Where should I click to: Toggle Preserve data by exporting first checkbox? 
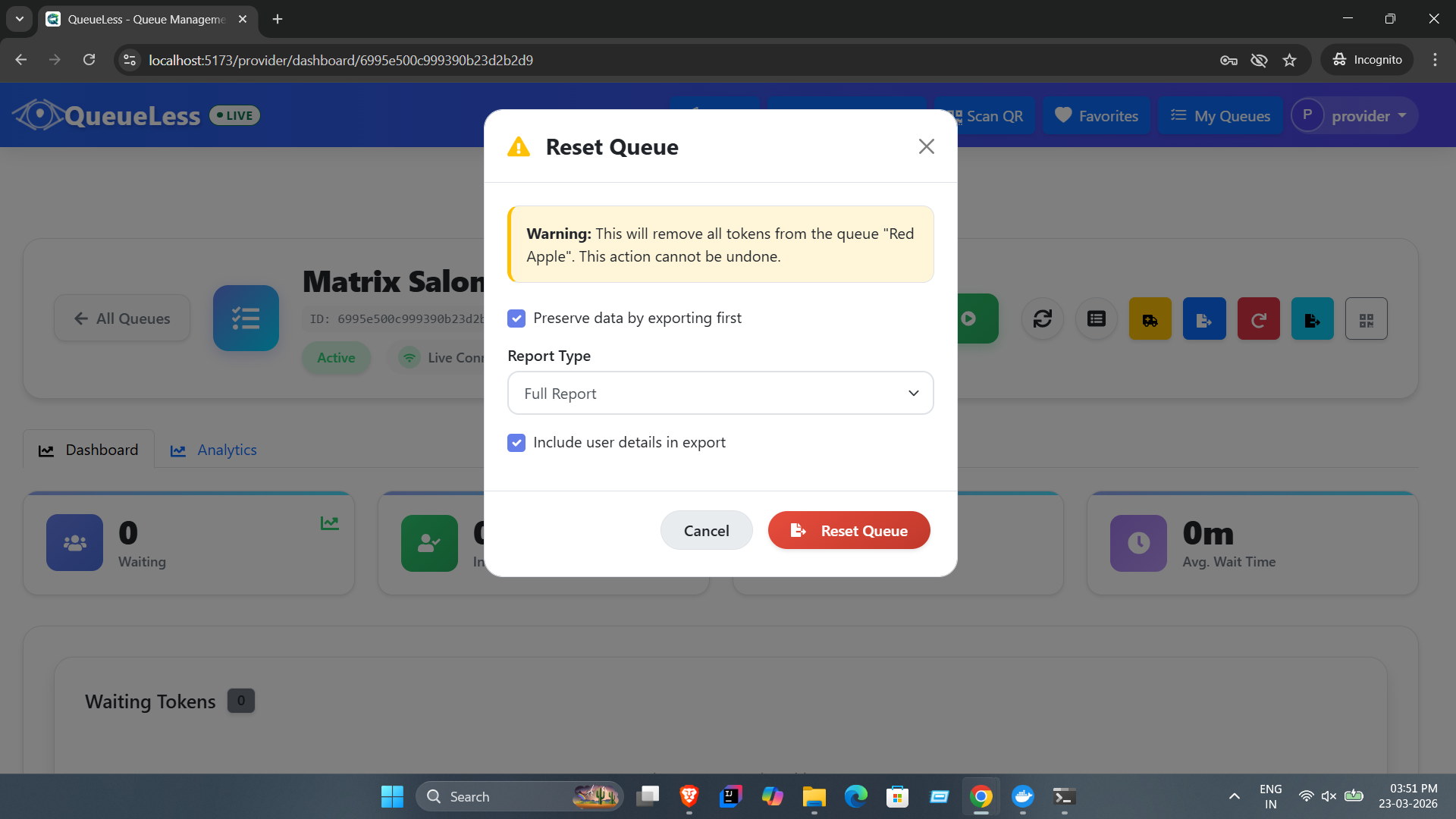tap(516, 318)
